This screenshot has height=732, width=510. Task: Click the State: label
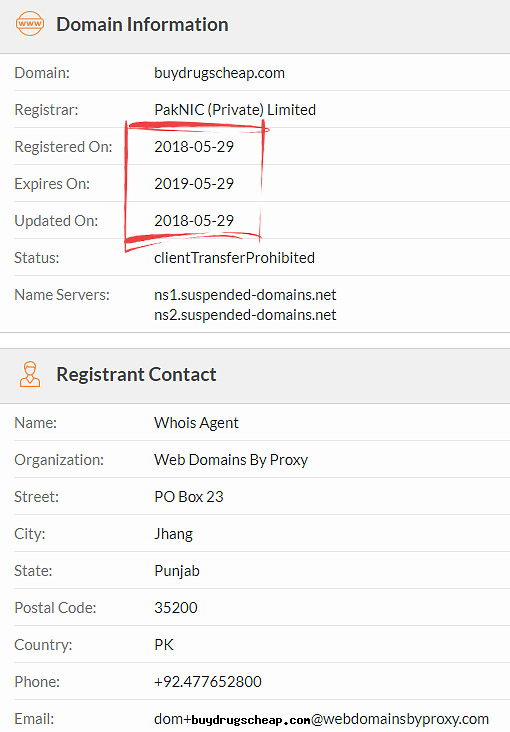[33, 570]
